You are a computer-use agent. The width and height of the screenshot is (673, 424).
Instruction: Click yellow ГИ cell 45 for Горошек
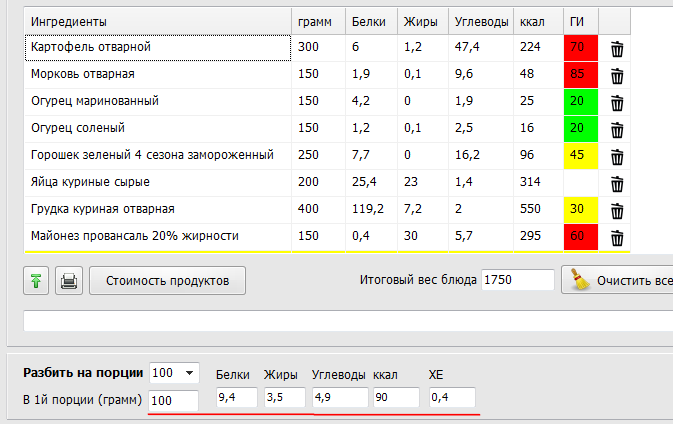tap(581, 156)
